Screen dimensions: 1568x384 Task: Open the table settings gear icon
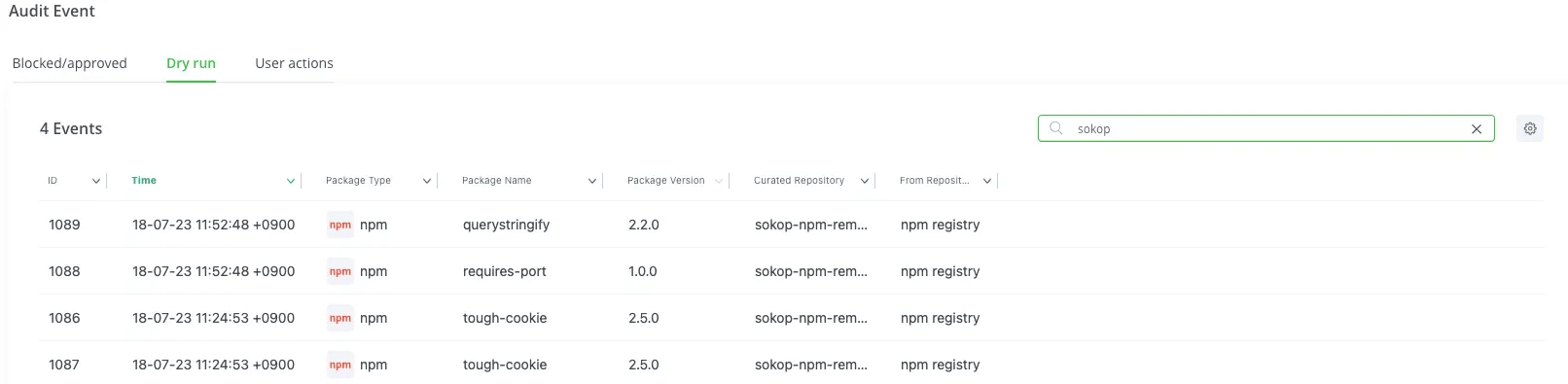1530,128
